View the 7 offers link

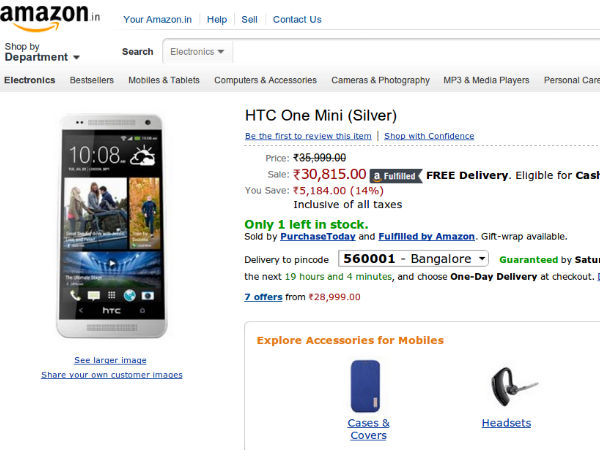coord(263,296)
